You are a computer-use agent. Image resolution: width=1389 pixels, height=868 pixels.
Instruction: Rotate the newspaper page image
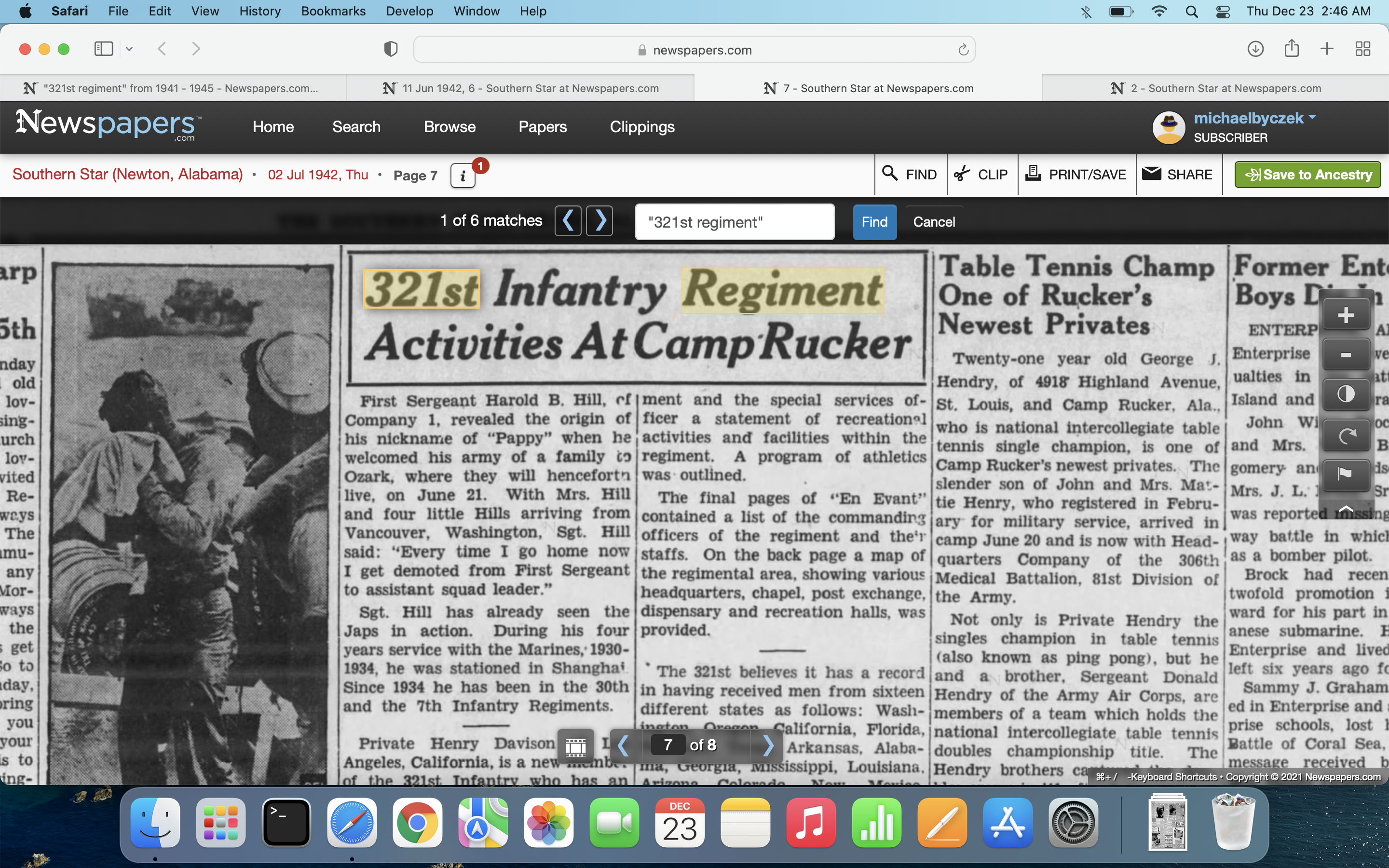click(1346, 435)
